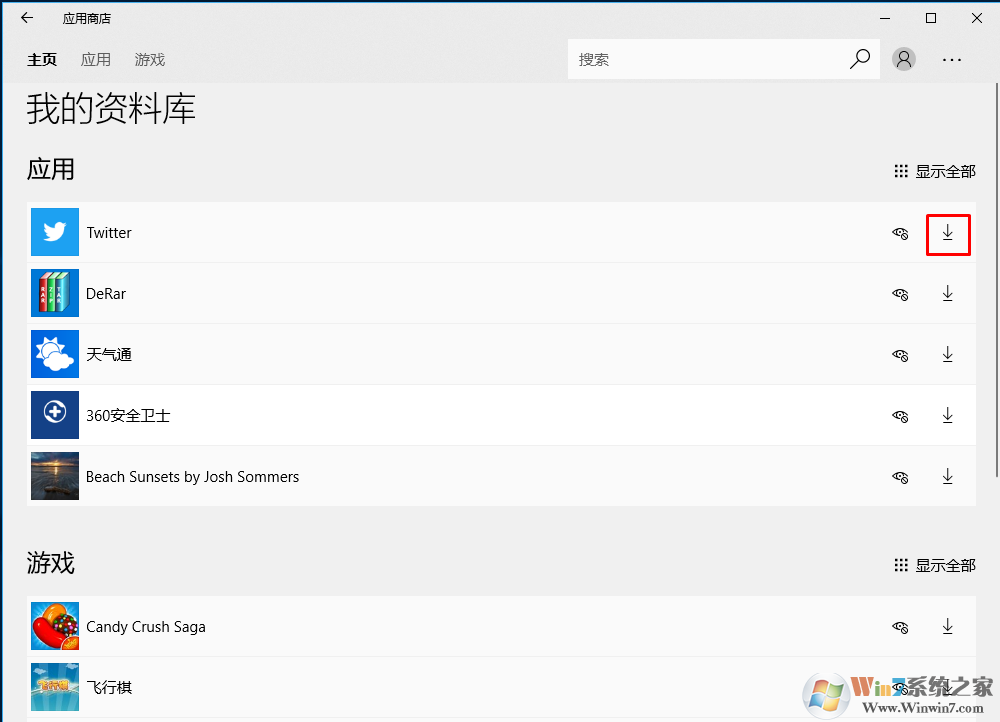
Task: Download the 360安全卫士 app
Action: coord(948,415)
